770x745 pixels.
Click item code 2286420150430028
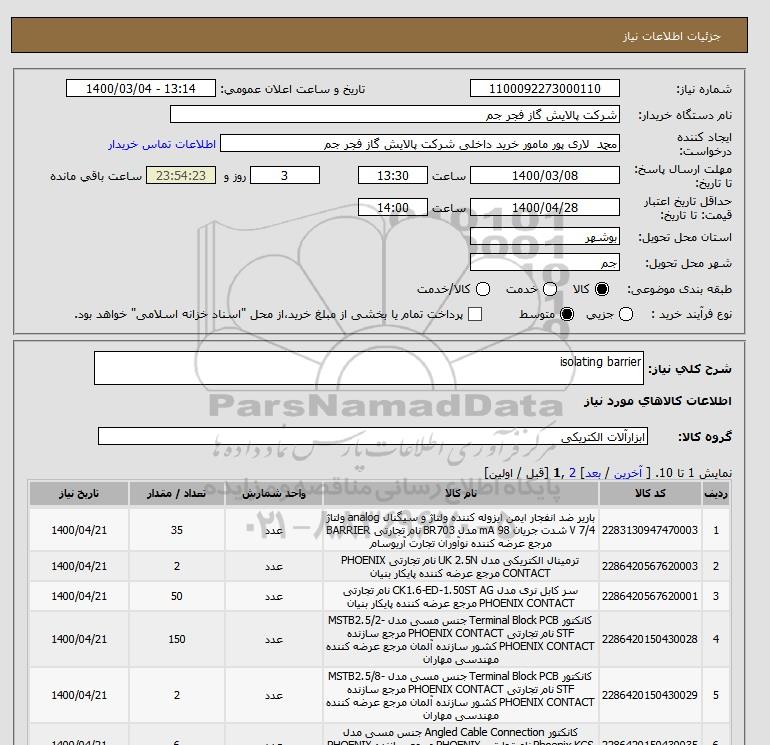650,639
